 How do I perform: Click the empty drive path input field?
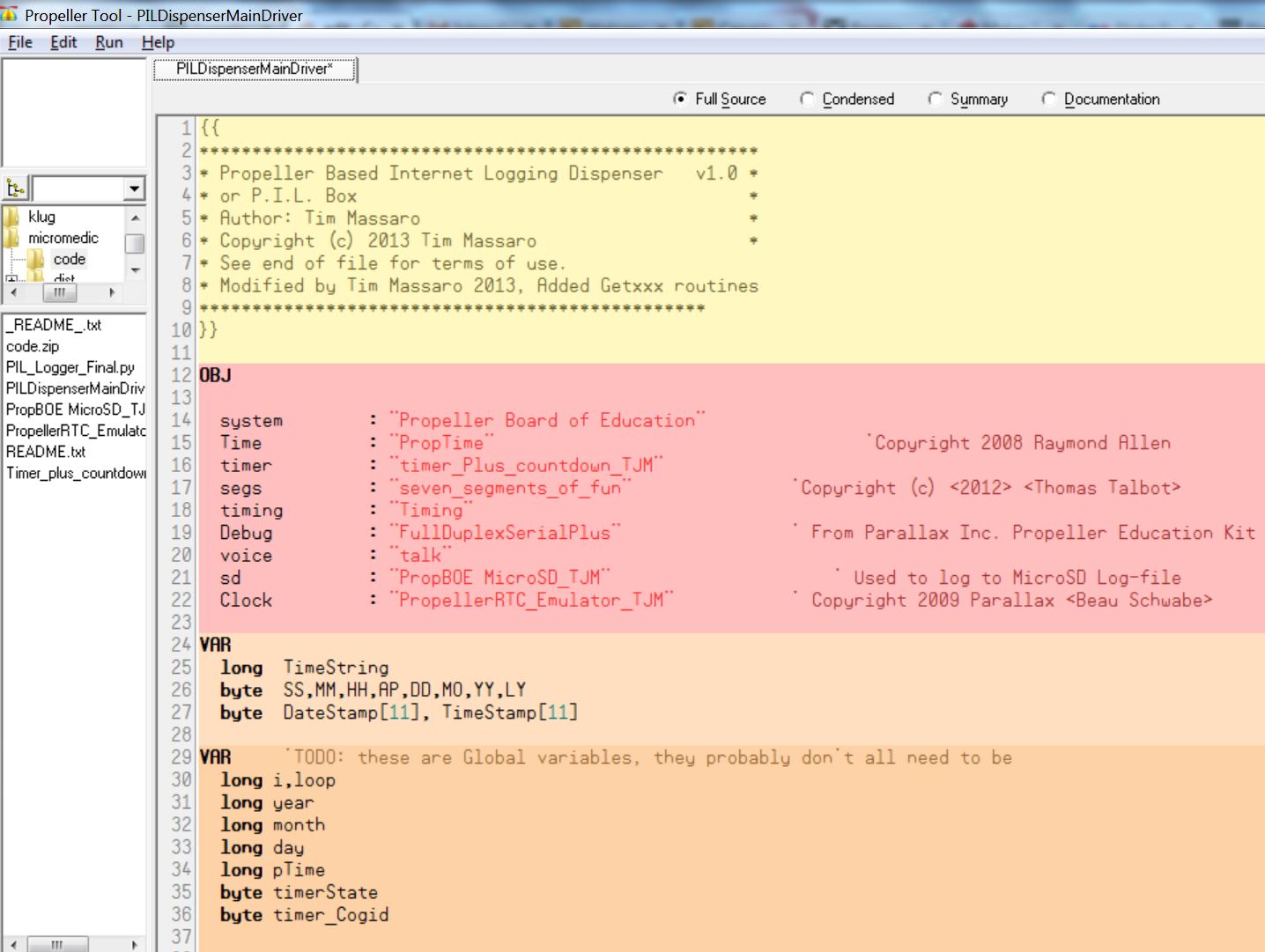point(78,188)
